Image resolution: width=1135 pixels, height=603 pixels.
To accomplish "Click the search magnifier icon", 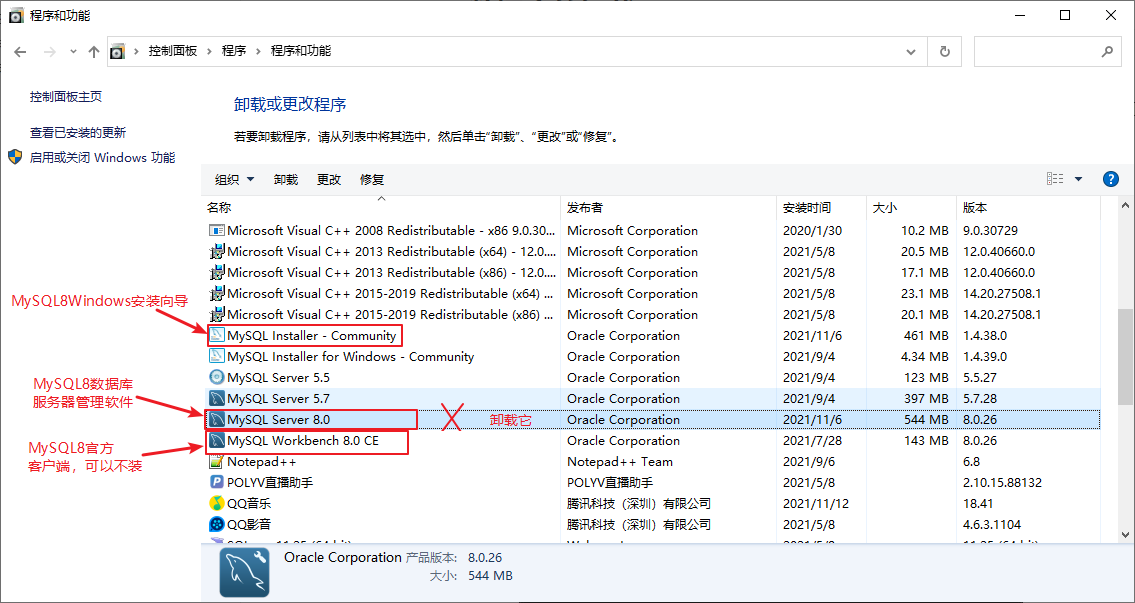I will tap(1107, 51).
